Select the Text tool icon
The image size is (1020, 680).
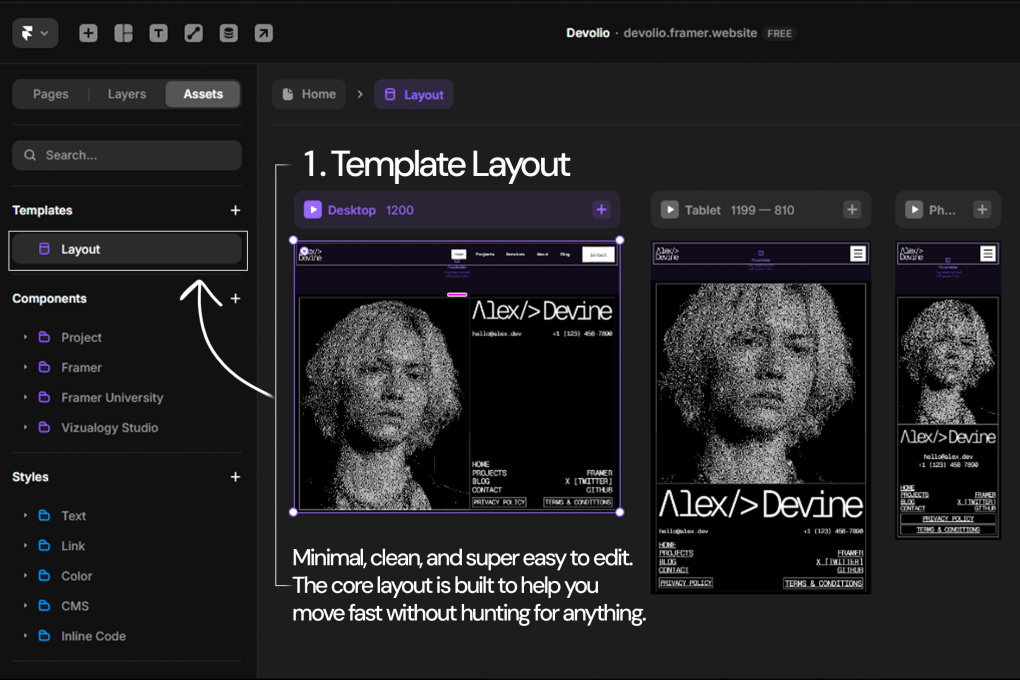(x=158, y=33)
